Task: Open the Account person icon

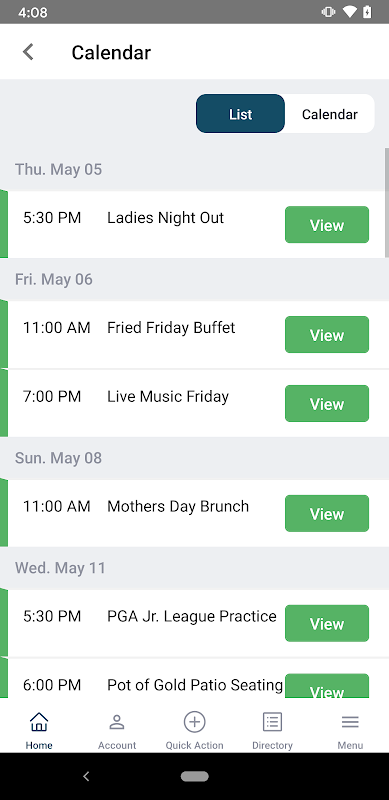Action: click(117, 722)
